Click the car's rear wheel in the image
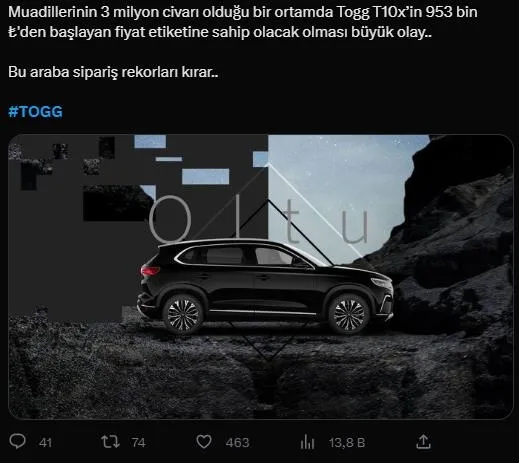 click(183, 314)
